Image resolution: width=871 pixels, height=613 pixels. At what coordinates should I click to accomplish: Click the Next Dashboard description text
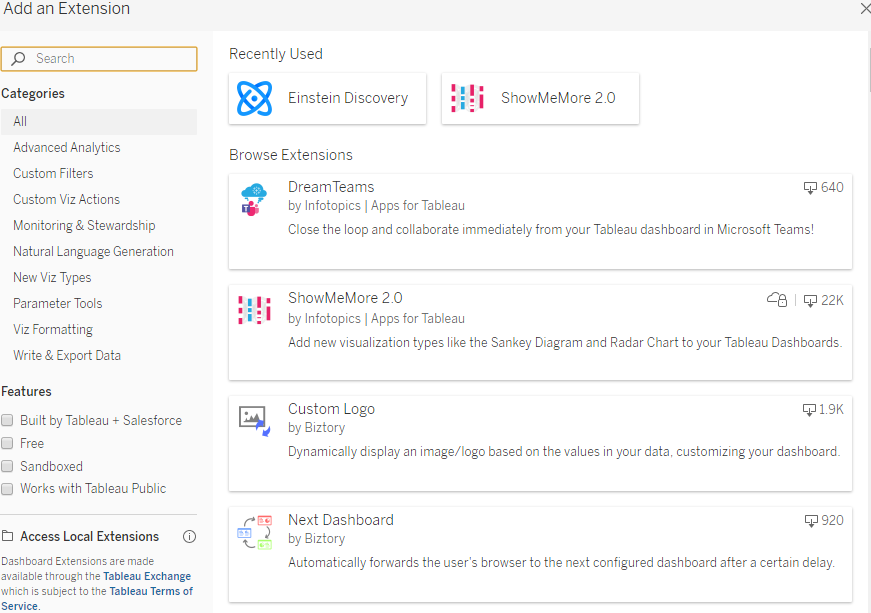coord(561,563)
